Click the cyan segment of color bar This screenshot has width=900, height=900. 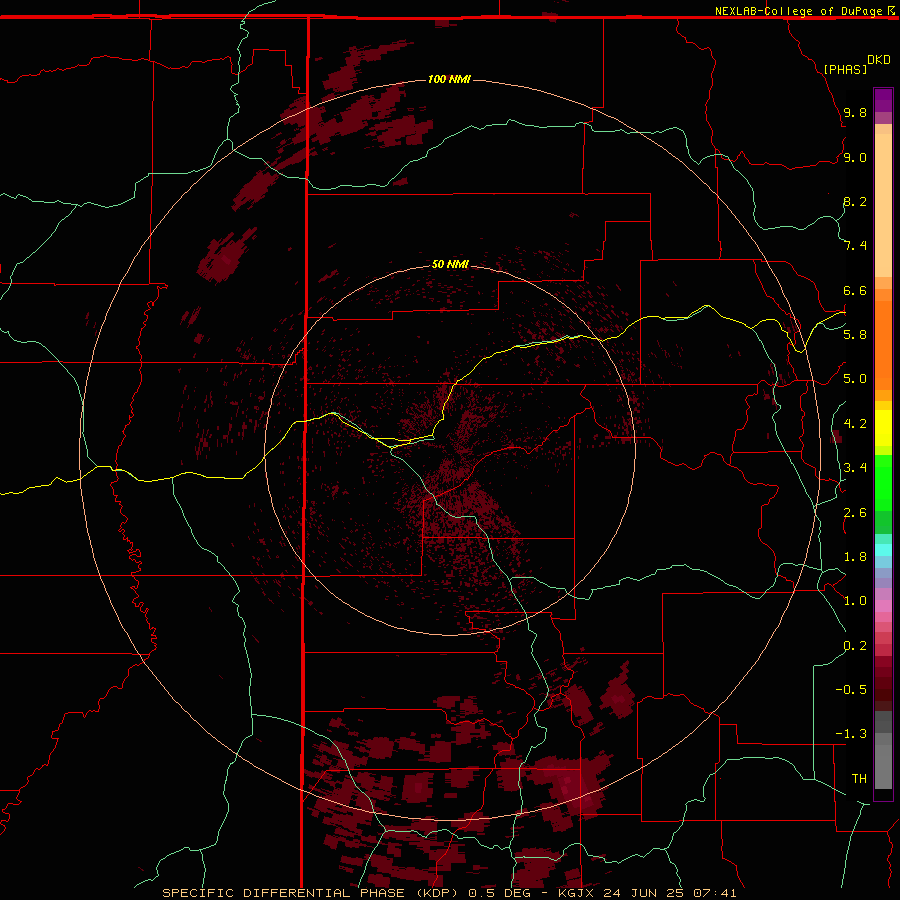click(883, 550)
